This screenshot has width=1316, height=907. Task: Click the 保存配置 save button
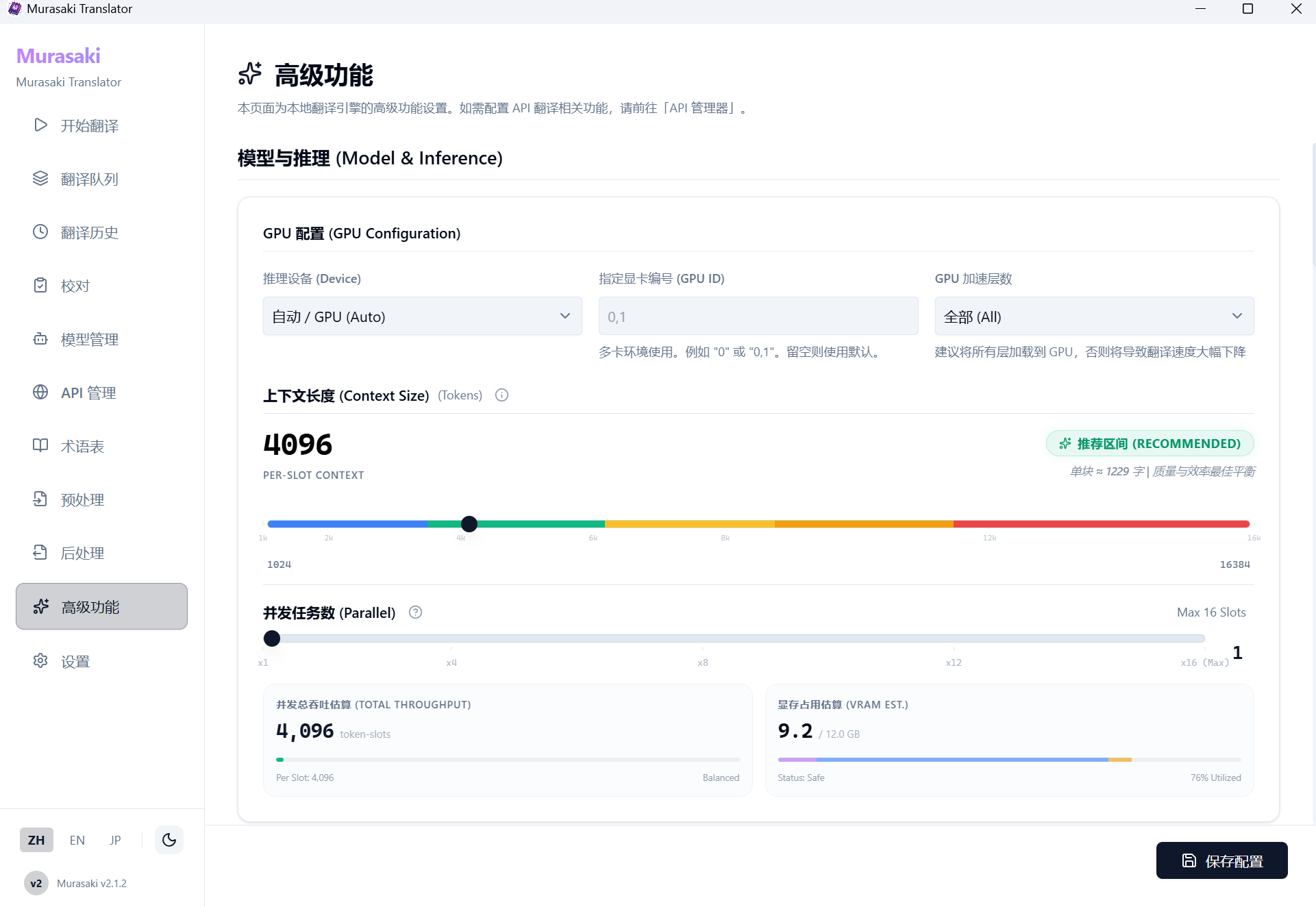pyautogui.click(x=1221, y=860)
